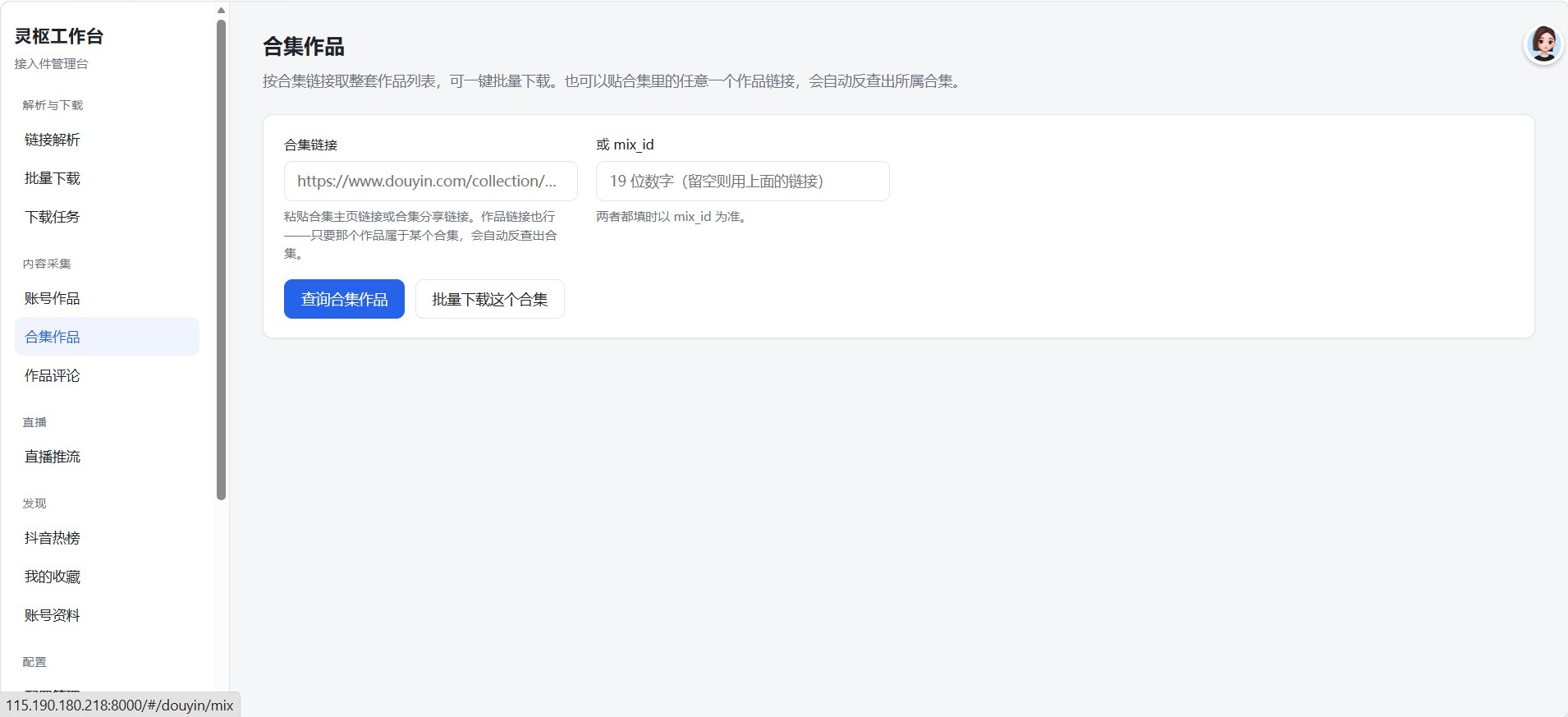Open 作品评论 in the sidebar
The width and height of the screenshot is (1568, 717).
(x=107, y=375)
